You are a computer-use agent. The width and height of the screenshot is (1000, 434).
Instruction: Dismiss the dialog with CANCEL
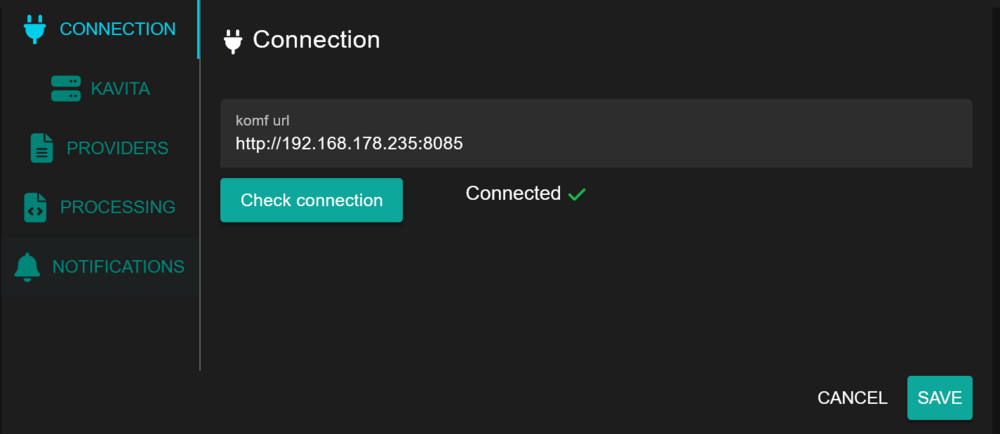[852, 398]
